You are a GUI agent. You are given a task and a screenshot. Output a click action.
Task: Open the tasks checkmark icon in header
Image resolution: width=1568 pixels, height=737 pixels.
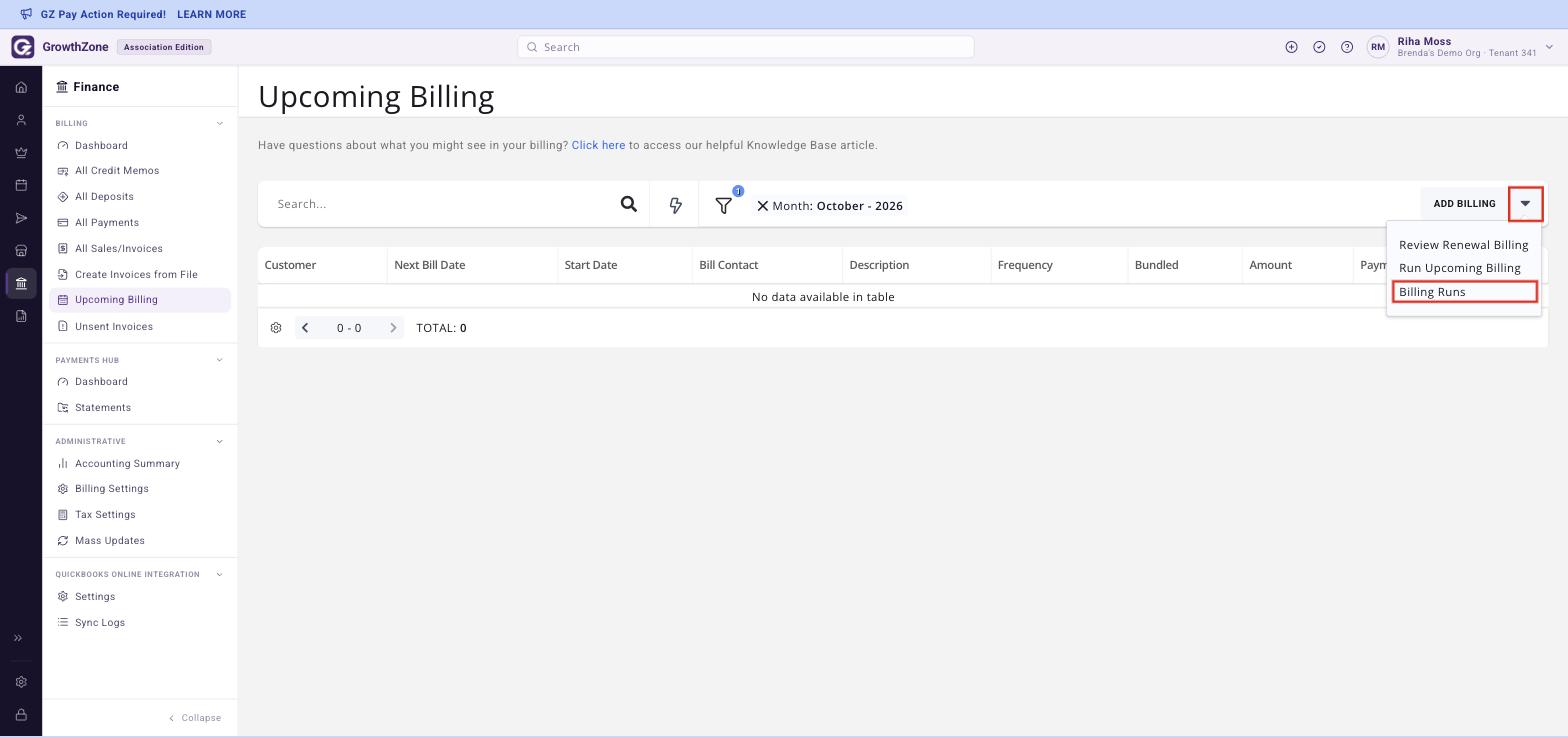[x=1319, y=47]
